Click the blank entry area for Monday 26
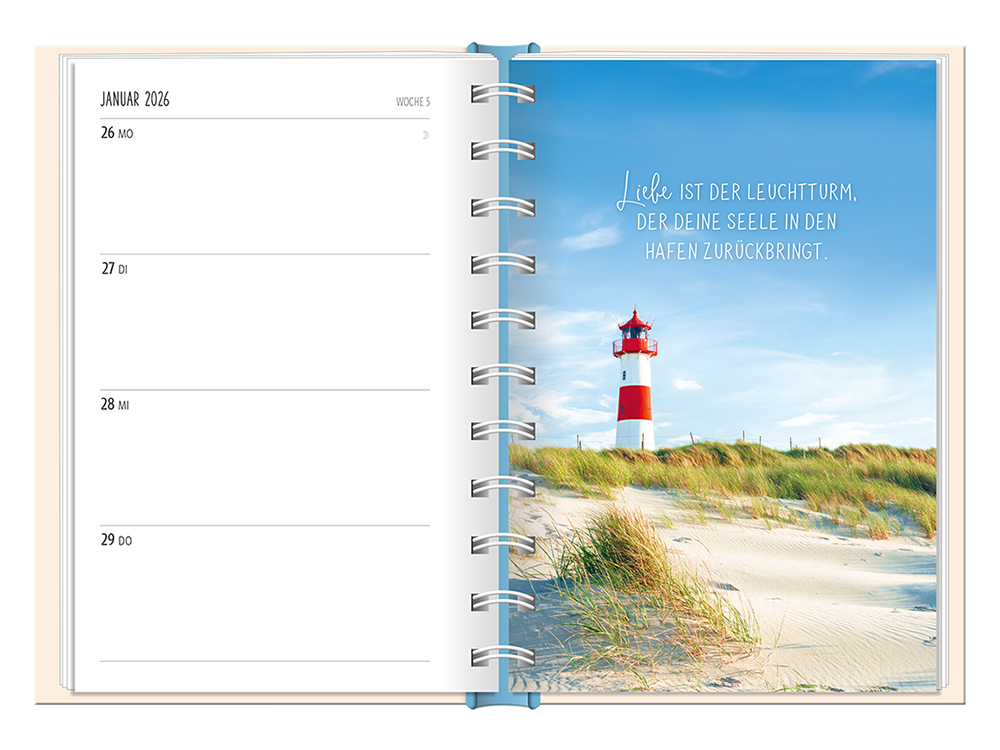The height and width of the screenshot is (750, 1000). click(265, 195)
